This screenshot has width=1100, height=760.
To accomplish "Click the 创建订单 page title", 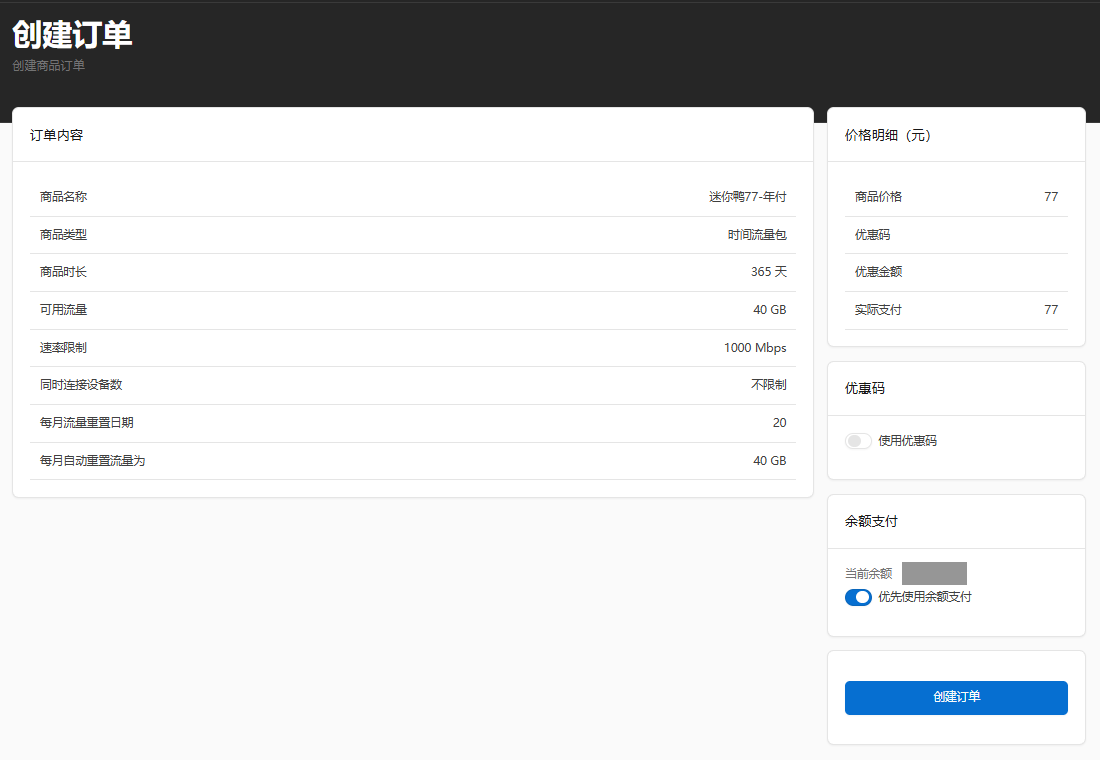I will pyautogui.click(x=72, y=34).
